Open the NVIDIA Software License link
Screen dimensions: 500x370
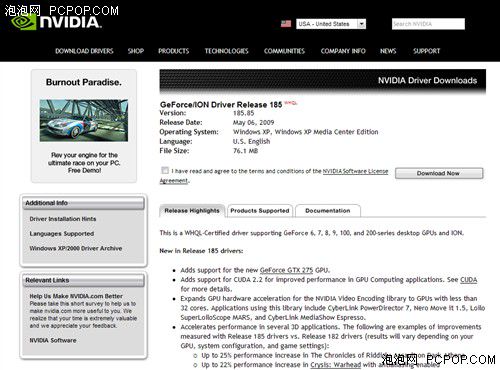(355, 171)
